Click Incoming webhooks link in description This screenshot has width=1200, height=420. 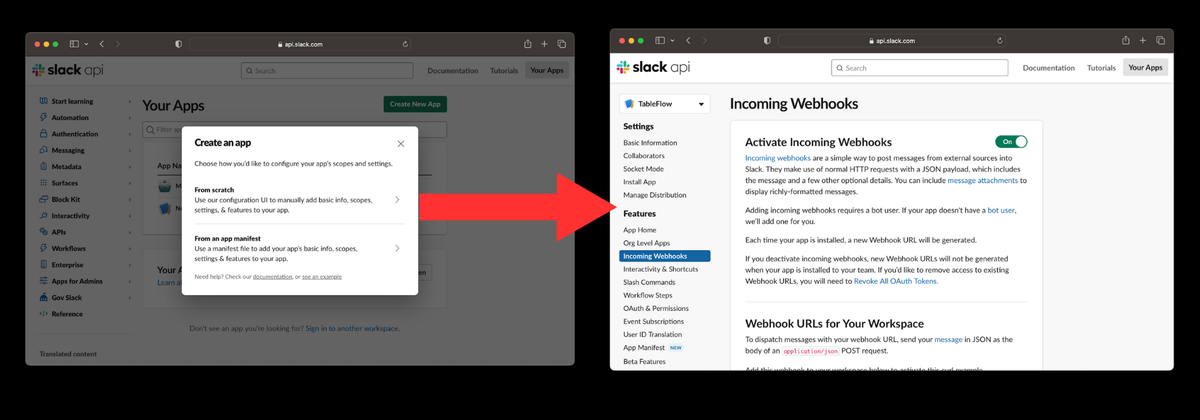778,158
